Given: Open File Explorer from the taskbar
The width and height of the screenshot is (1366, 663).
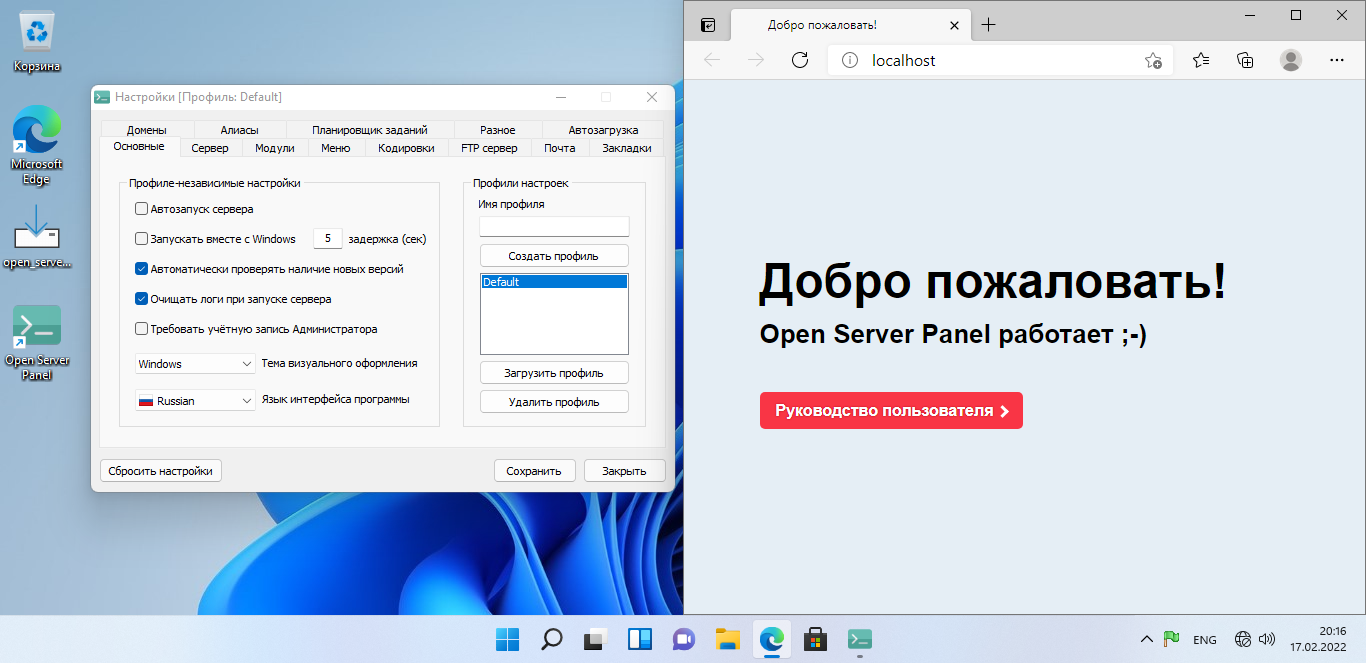Looking at the screenshot, I should (x=727, y=639).
